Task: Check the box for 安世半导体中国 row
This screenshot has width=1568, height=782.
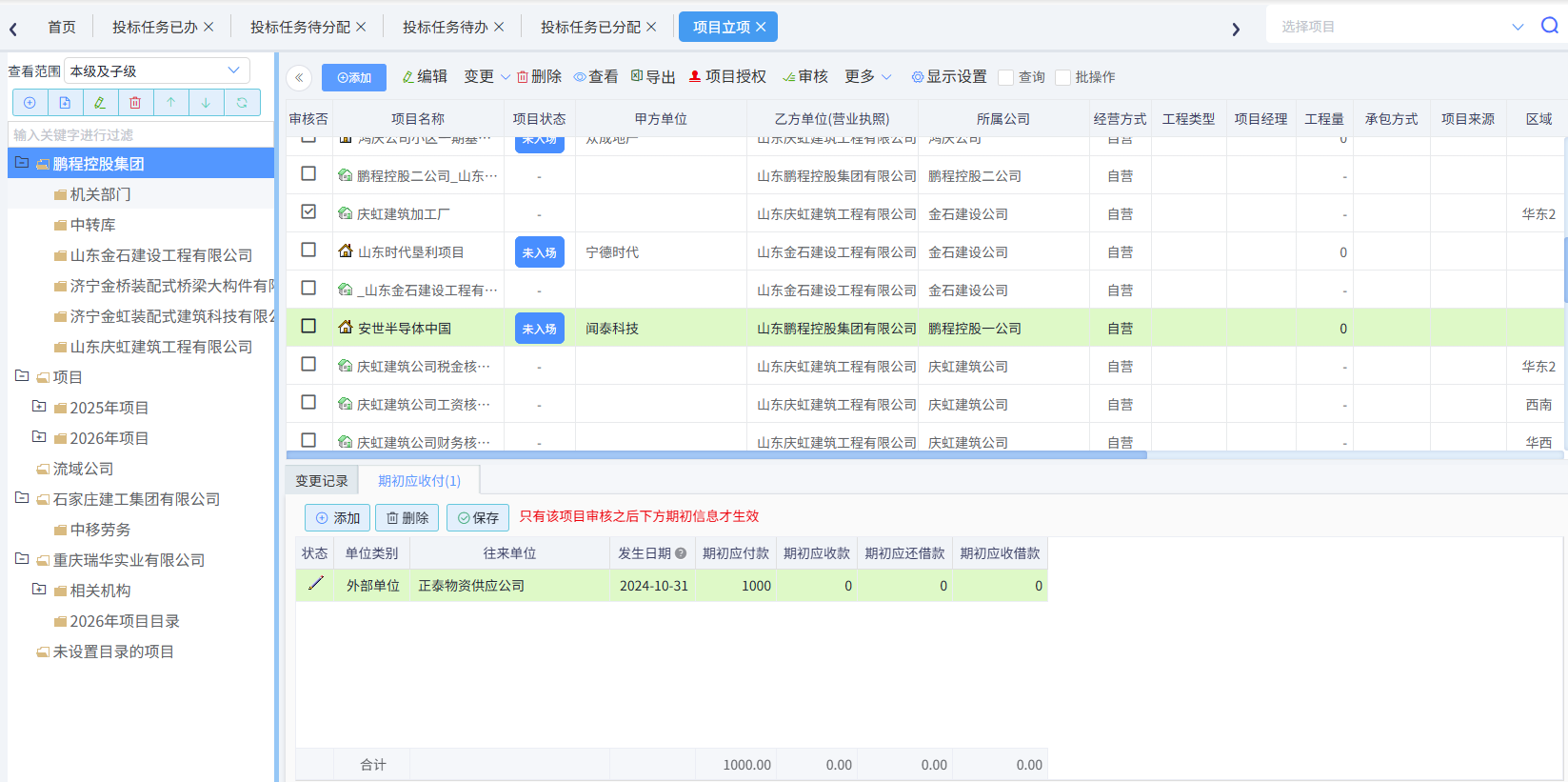Action: [308, 326]
